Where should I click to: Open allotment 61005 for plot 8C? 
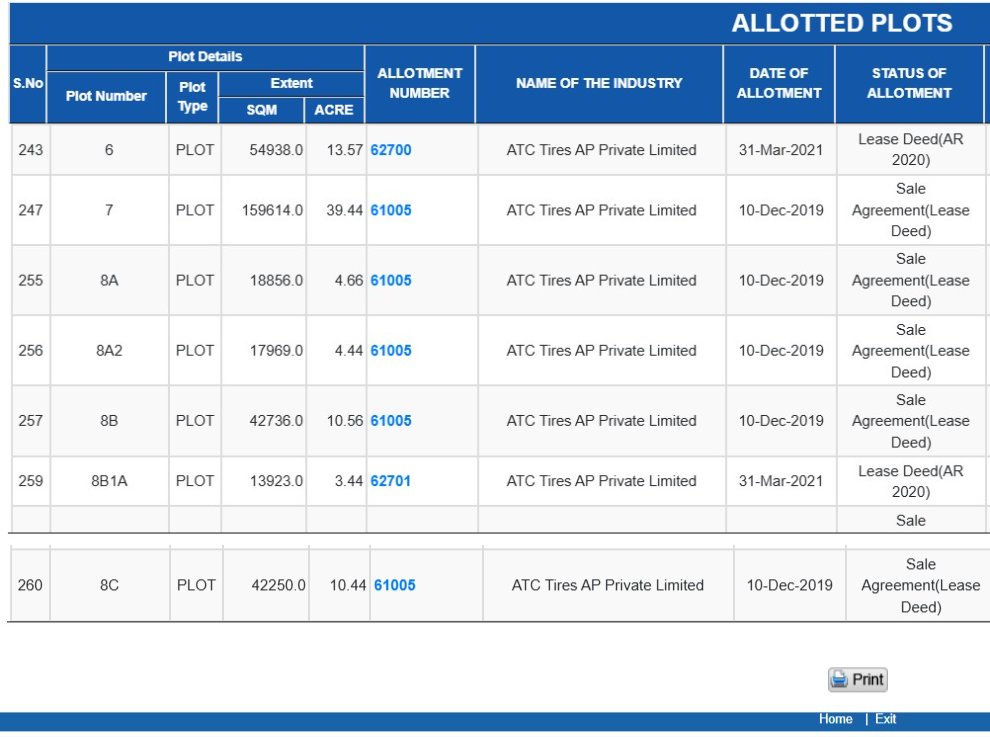point(395,585)
